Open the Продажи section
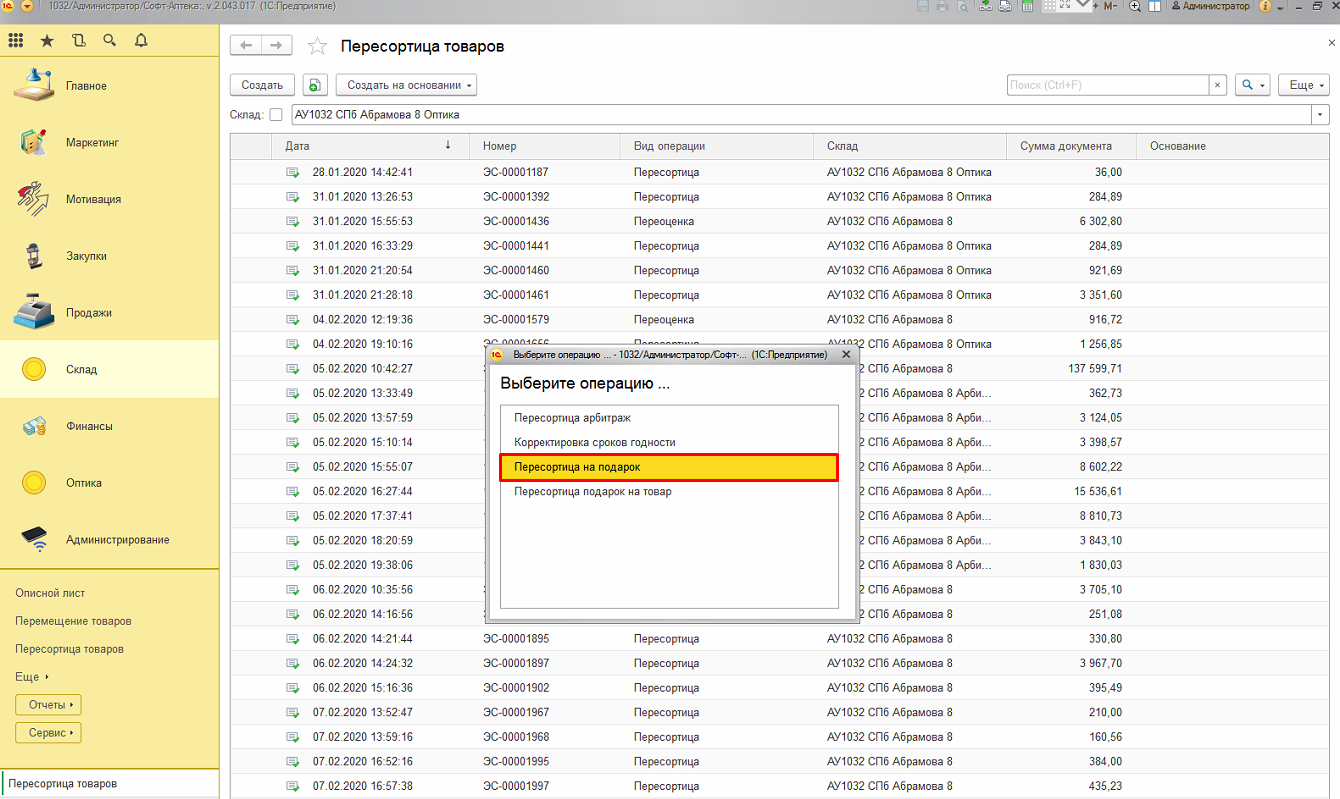 click(88, 313)
